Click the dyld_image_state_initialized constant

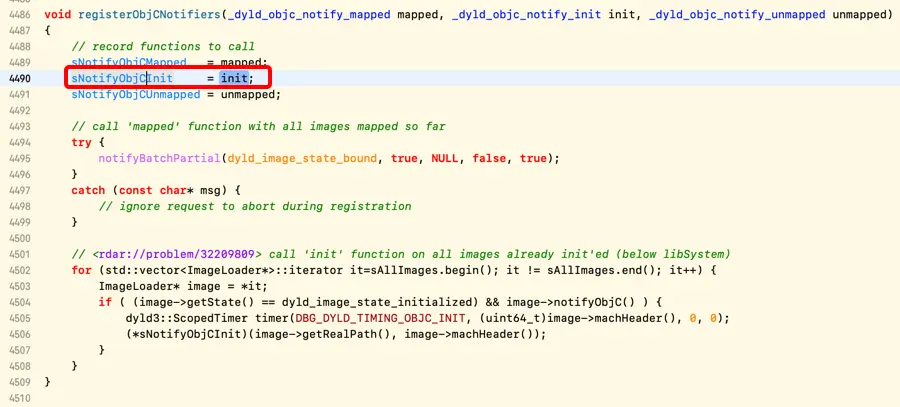click(x=377, y=302)
